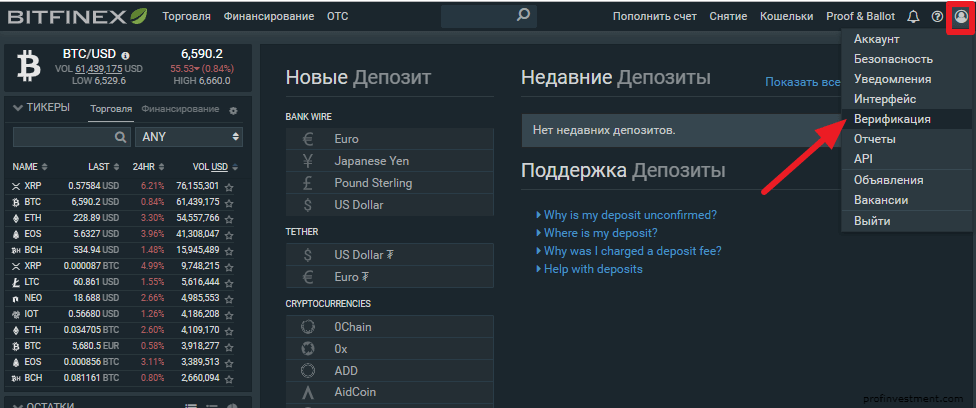Favorite the BTC USD star
Image resolution: width=976 pixels, height=408 pixels.
229,202
